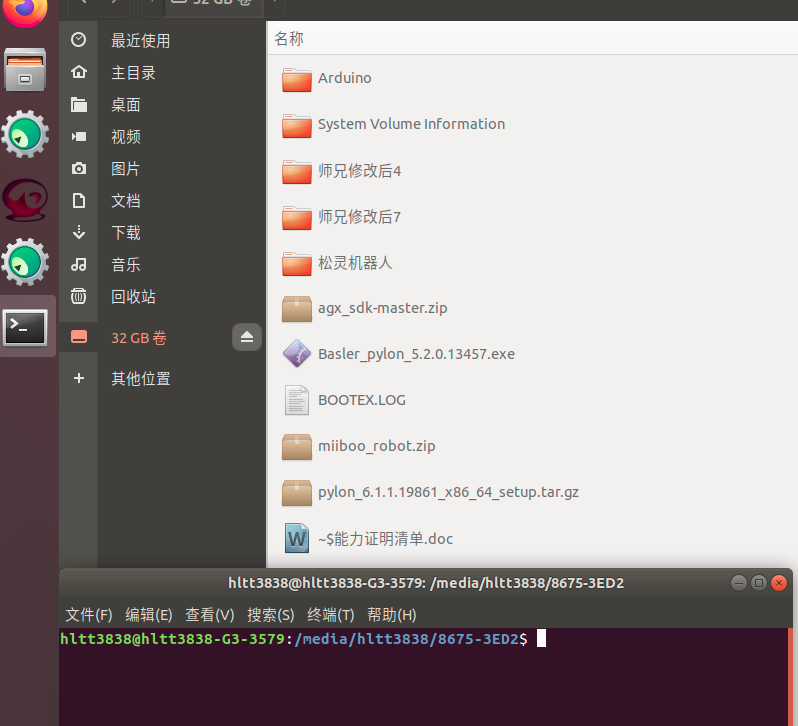This screenshot has width=798, height=726.
Task: Maximize the Terminal window
Action: [x=759, y=583]
